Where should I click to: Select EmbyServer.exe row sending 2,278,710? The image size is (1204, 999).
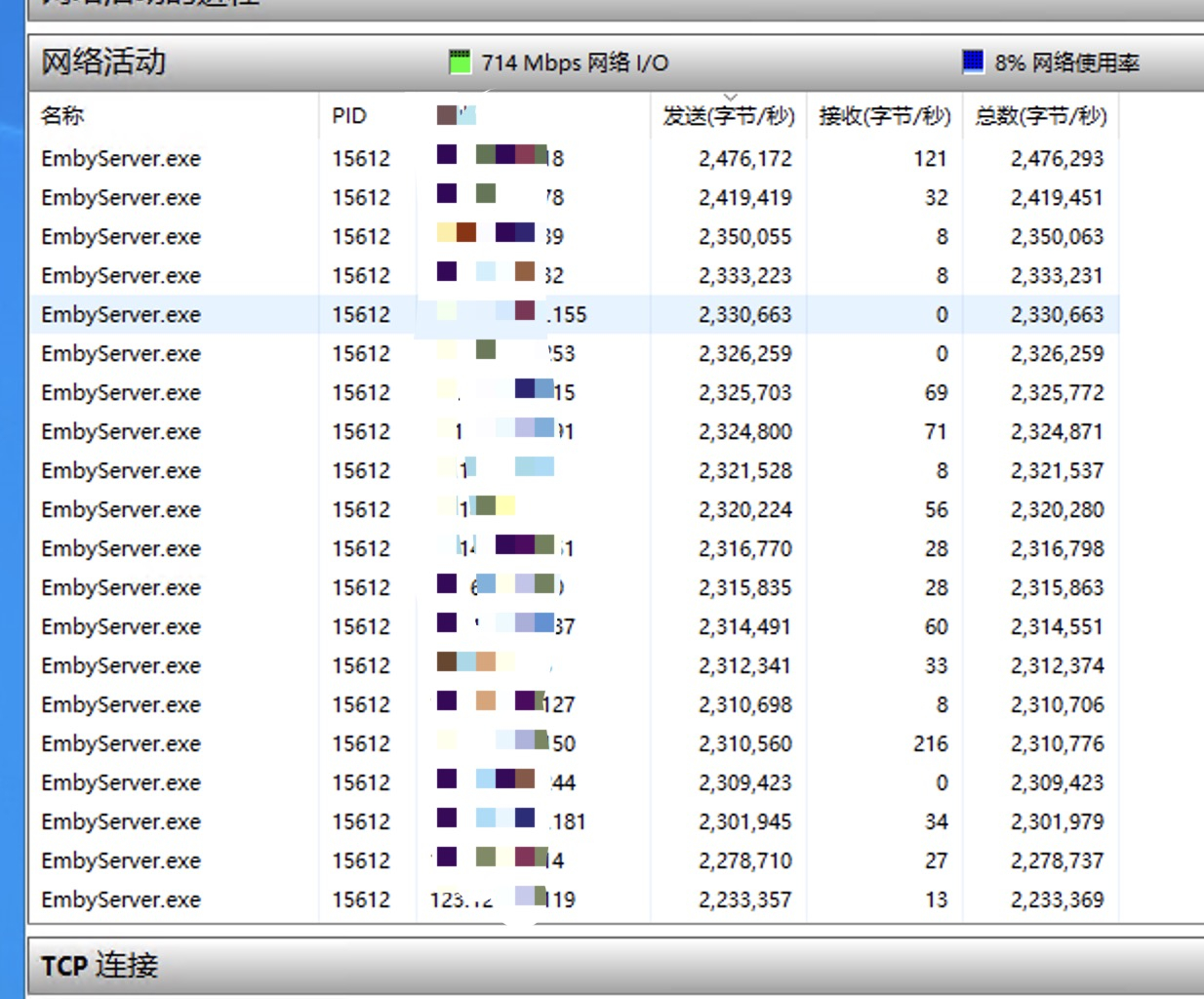574,860
